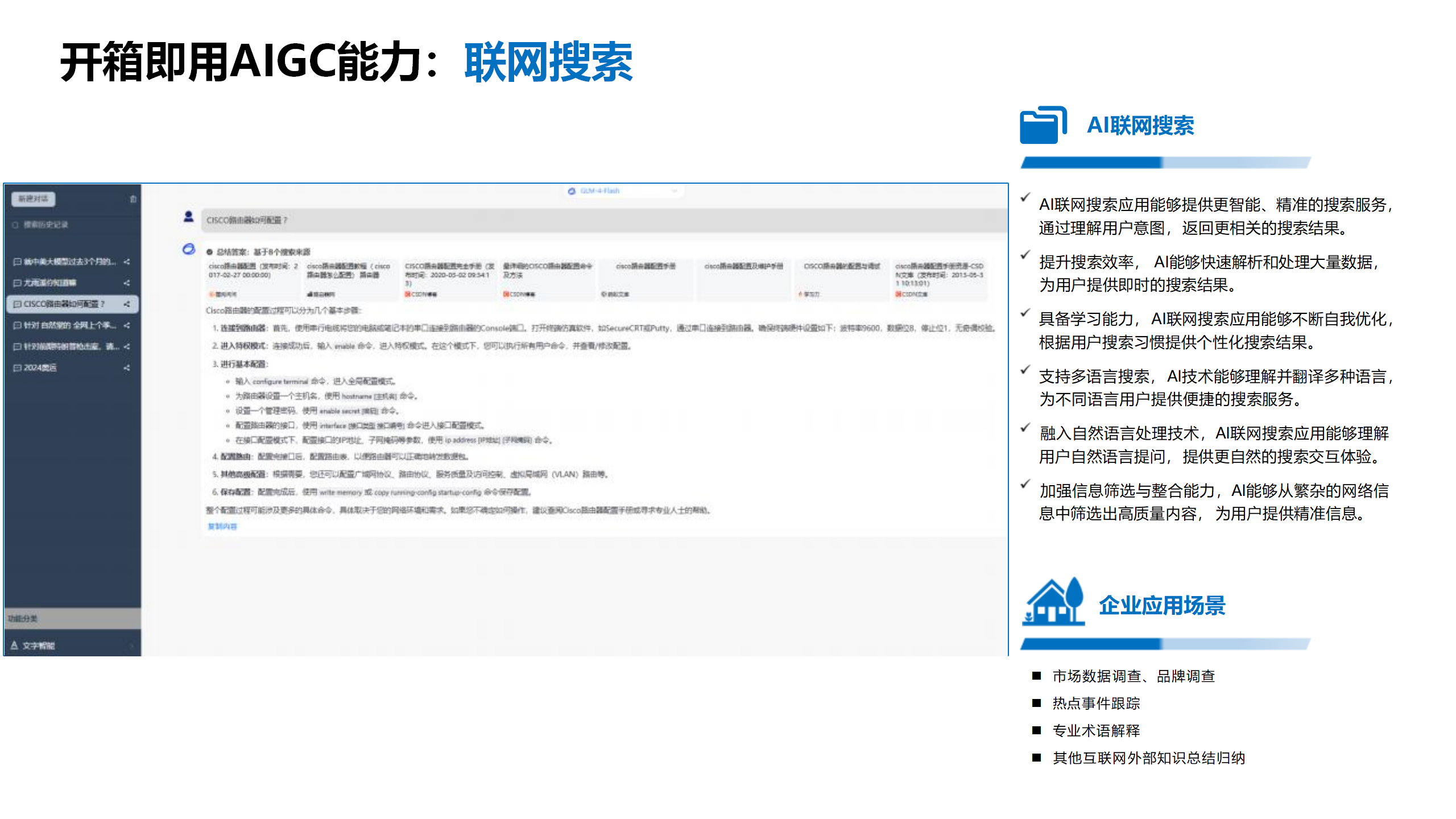
Task: Click share icon next to '2024奥运' chat
Action: point(127,368)
